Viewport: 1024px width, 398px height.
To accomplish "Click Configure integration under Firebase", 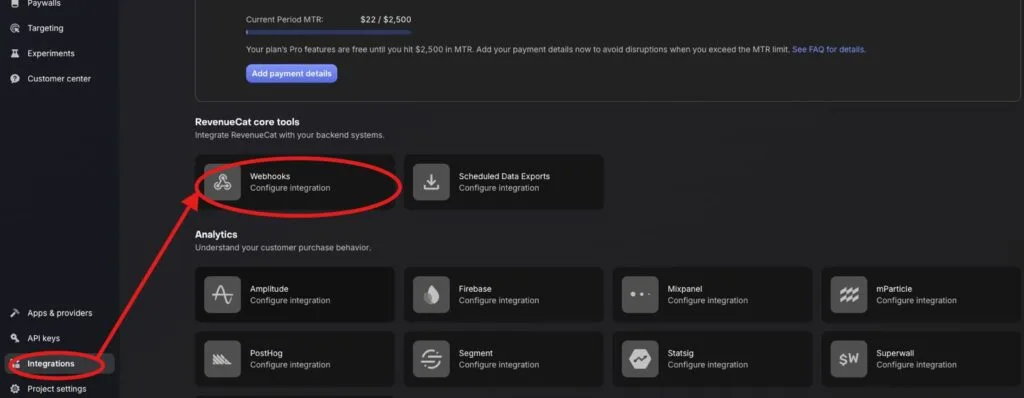I will click(x=499, y=301).
